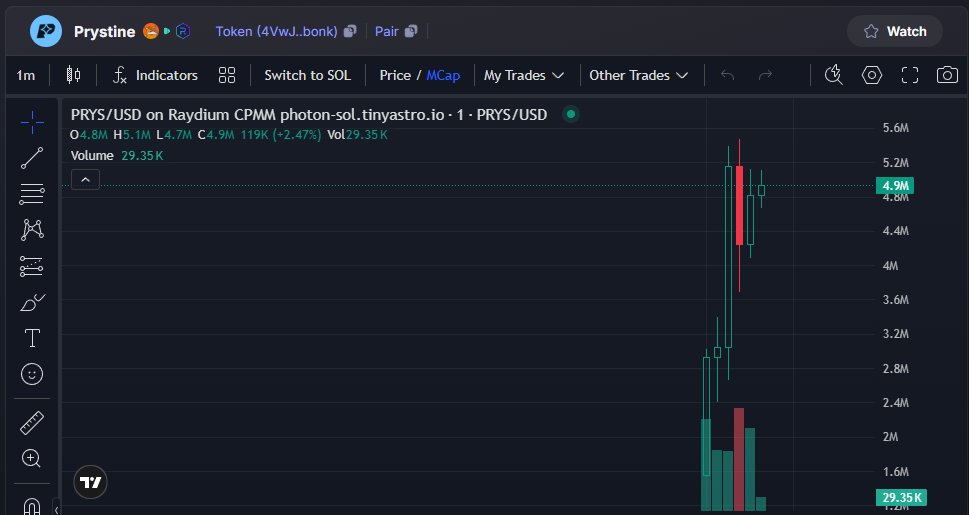The image size is (969, 515).
Task: Select the crosshair cursor tool
Action: point(32,122)
